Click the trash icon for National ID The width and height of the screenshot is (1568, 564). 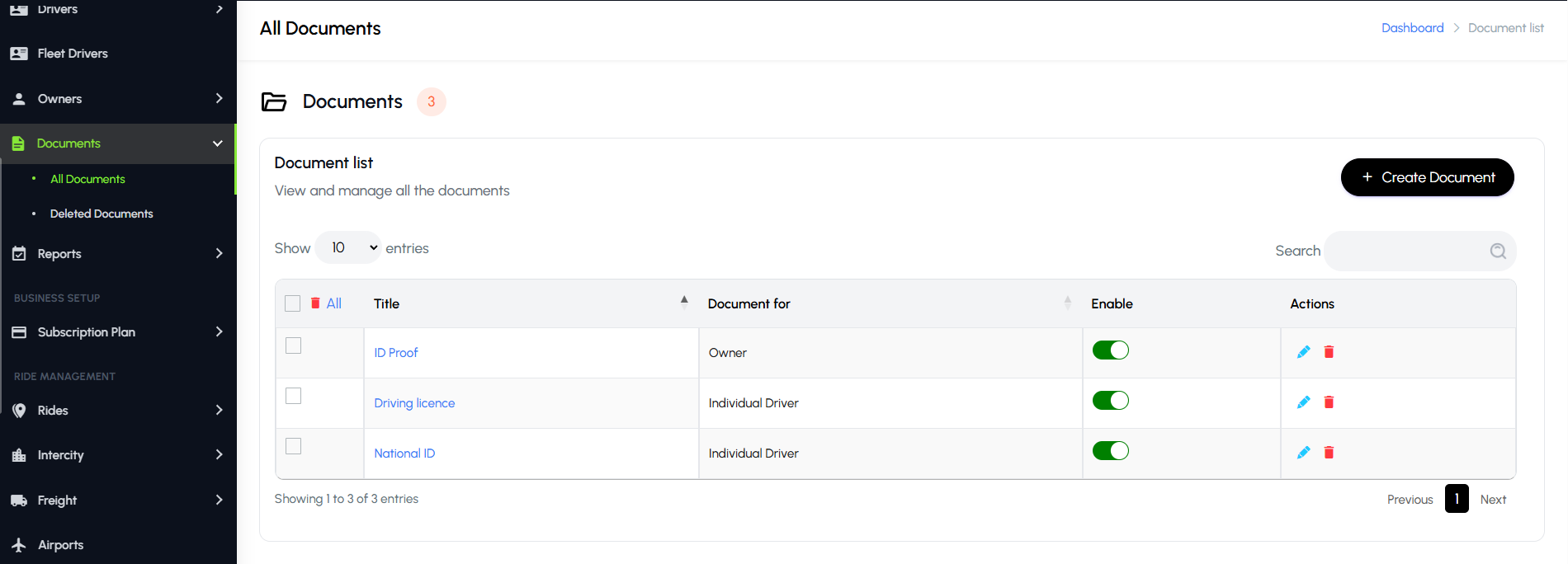click(x=1329, y=453)
